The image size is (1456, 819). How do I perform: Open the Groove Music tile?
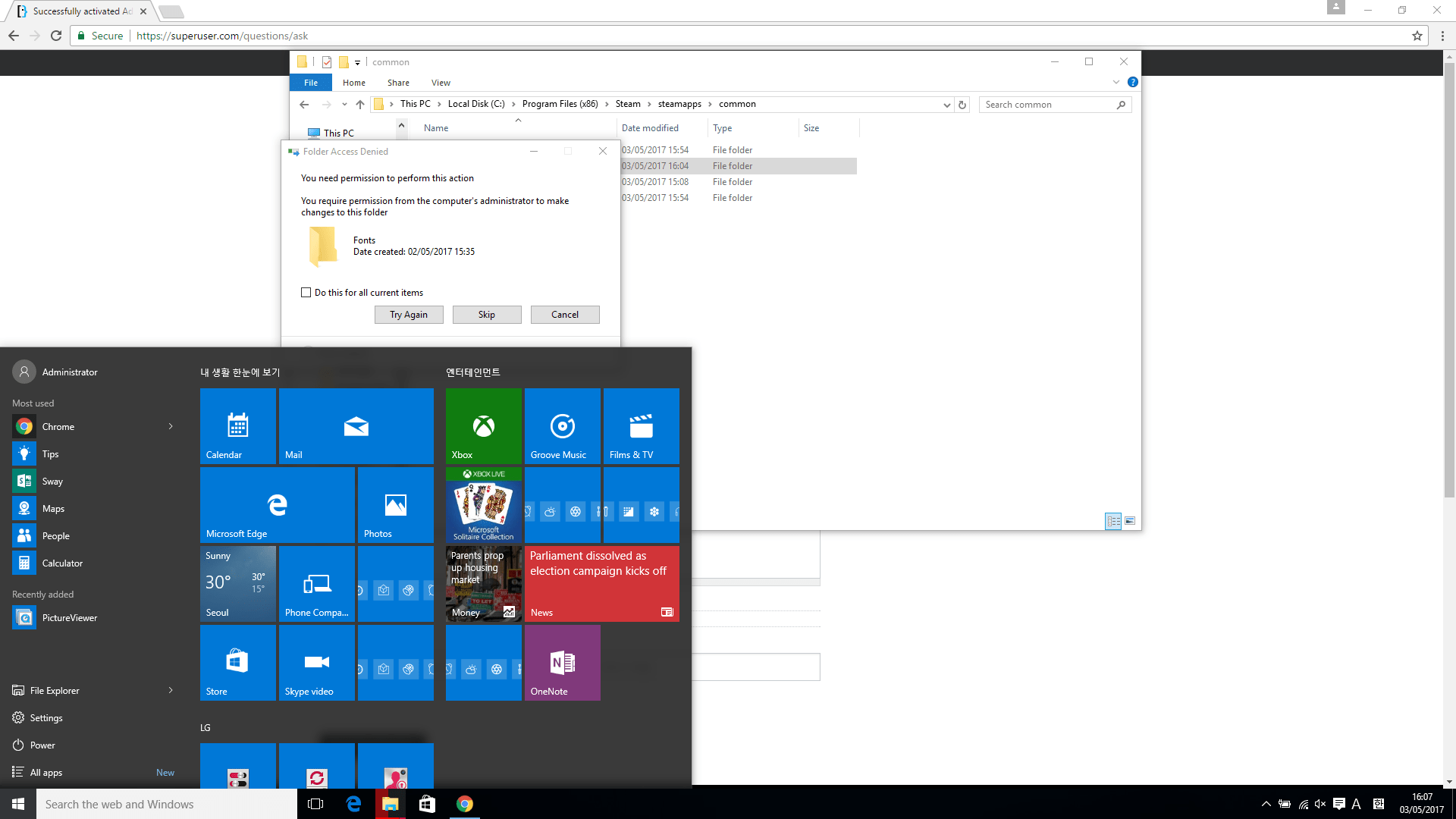point(563,426)
